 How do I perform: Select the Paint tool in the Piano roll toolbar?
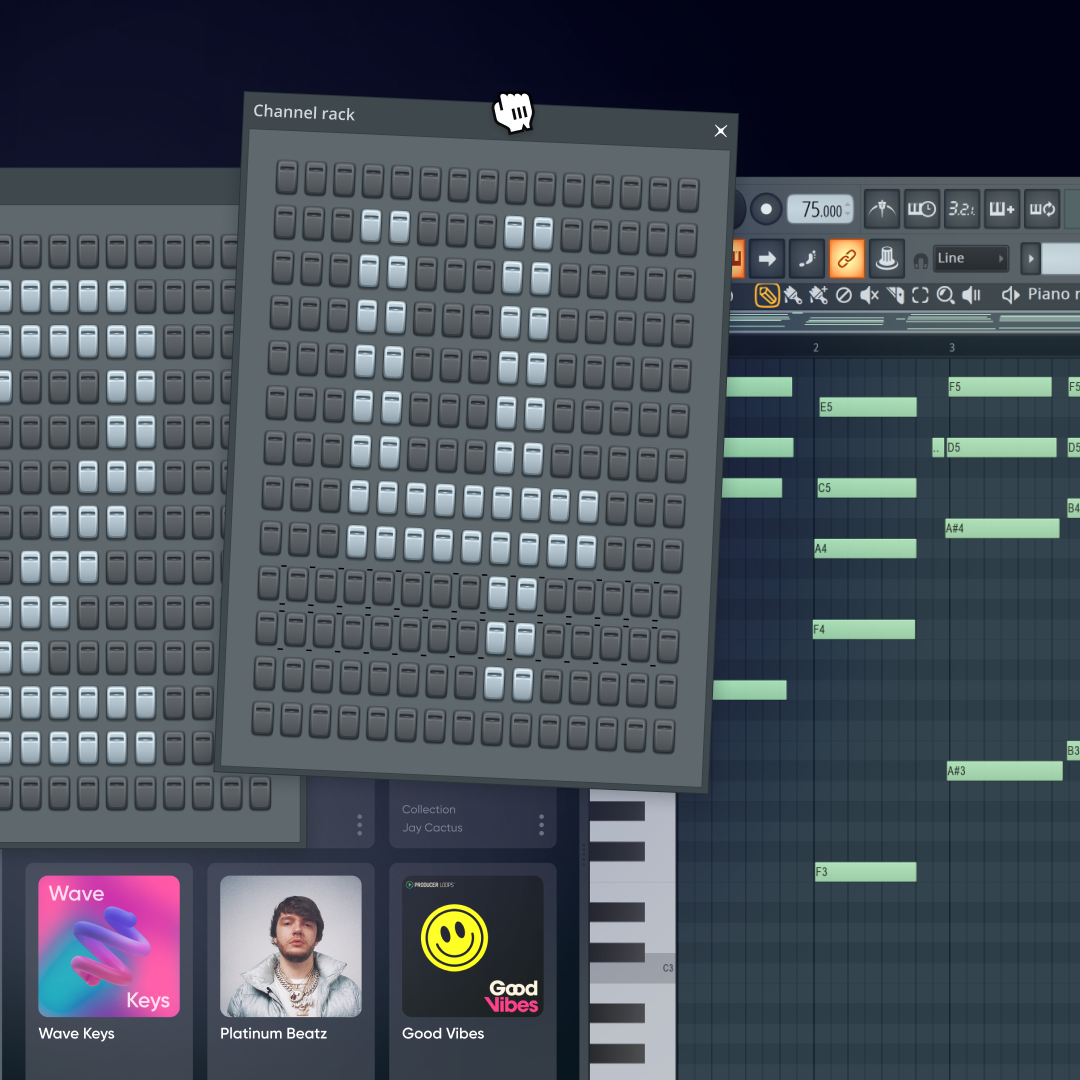coord(795,295)
